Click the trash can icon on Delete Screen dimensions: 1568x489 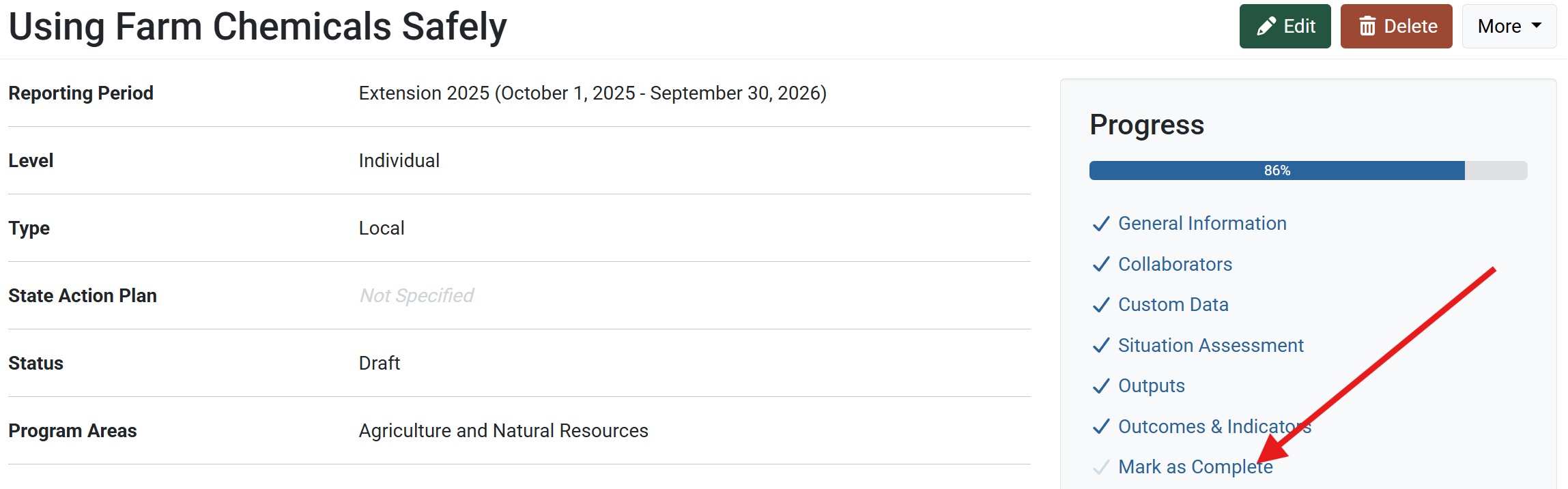(x=1367, y=27)
